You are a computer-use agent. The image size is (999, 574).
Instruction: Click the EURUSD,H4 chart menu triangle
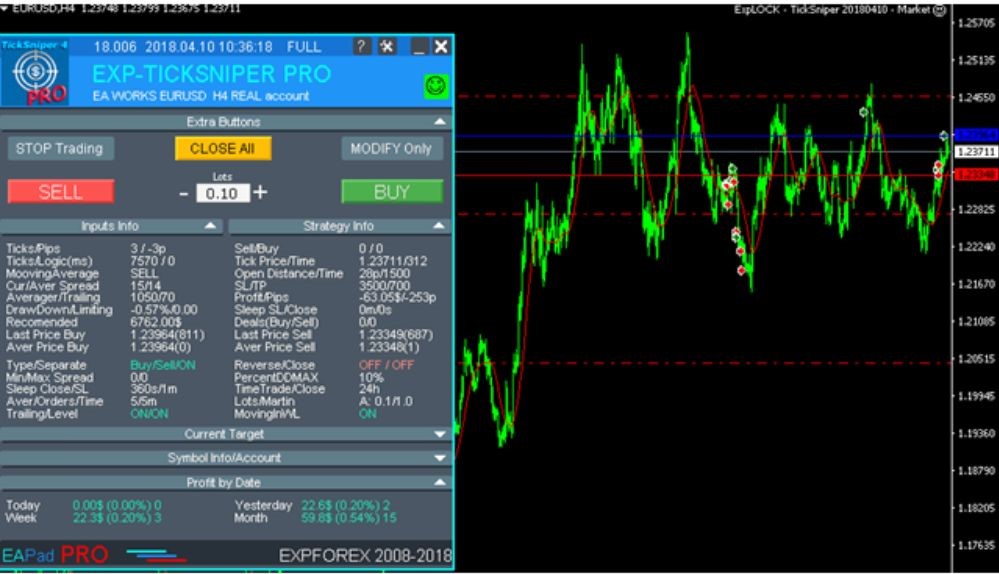4,8
